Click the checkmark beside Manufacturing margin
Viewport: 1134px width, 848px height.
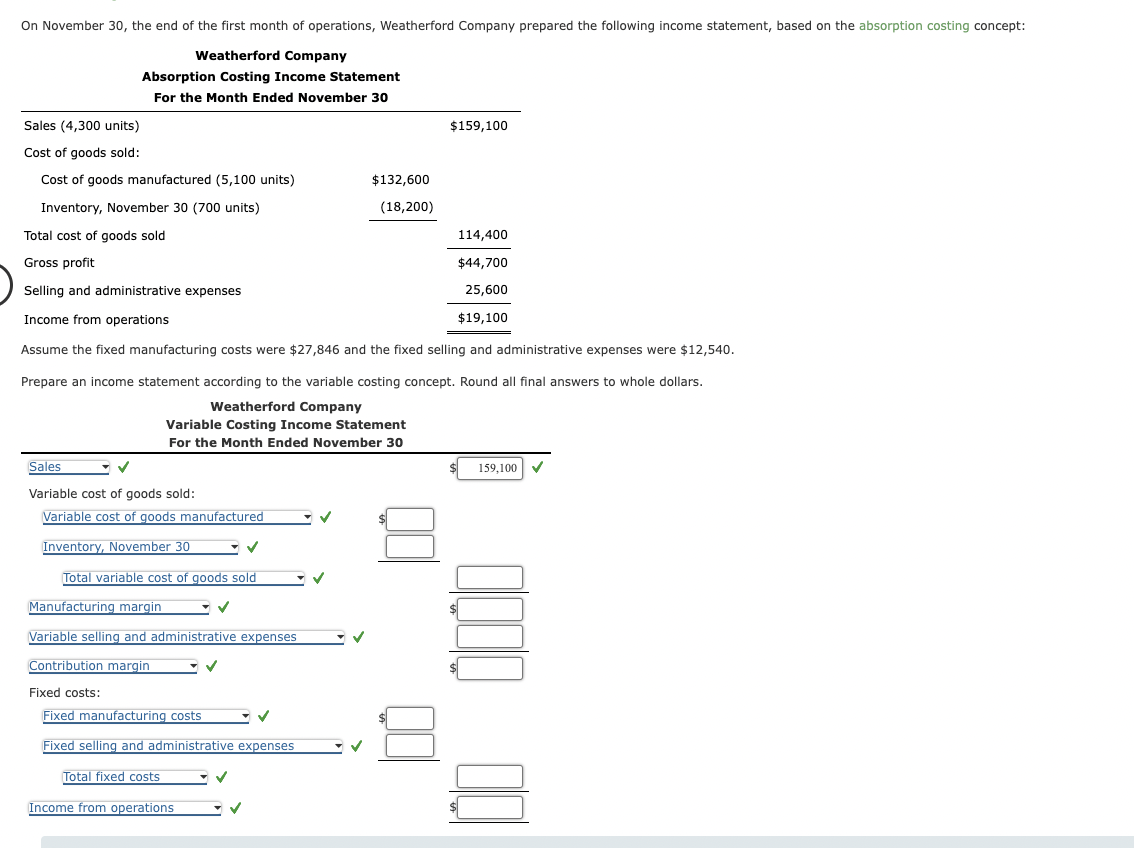click(x=222, y=606)
